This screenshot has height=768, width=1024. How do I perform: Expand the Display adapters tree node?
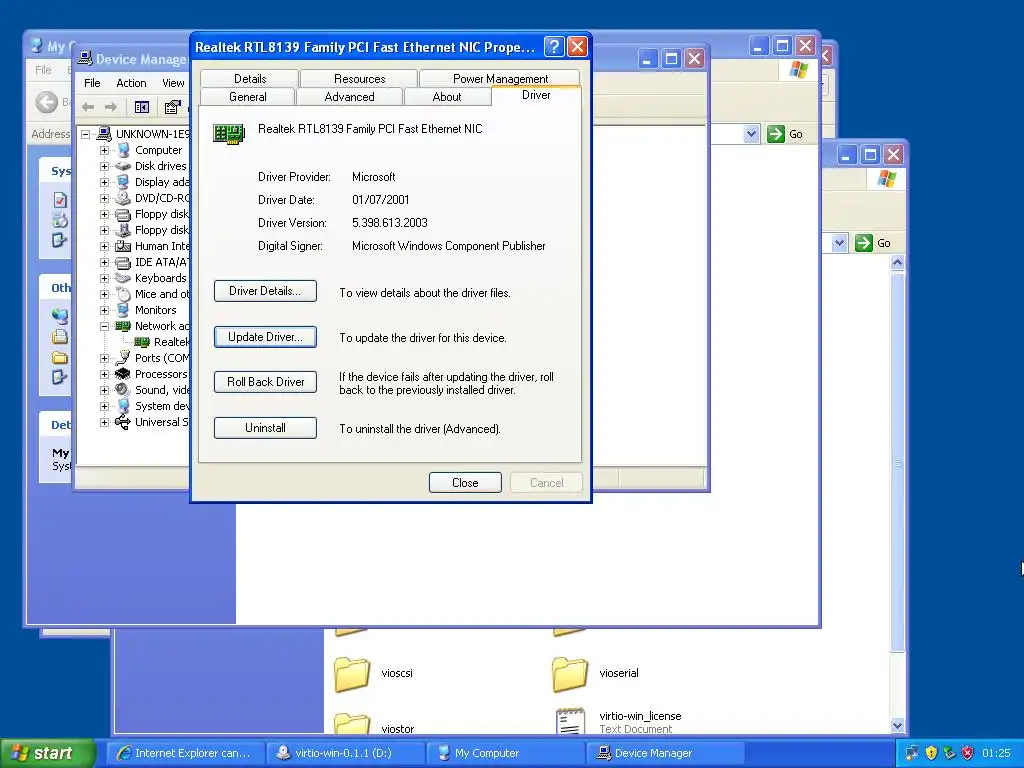click(104, 182)
